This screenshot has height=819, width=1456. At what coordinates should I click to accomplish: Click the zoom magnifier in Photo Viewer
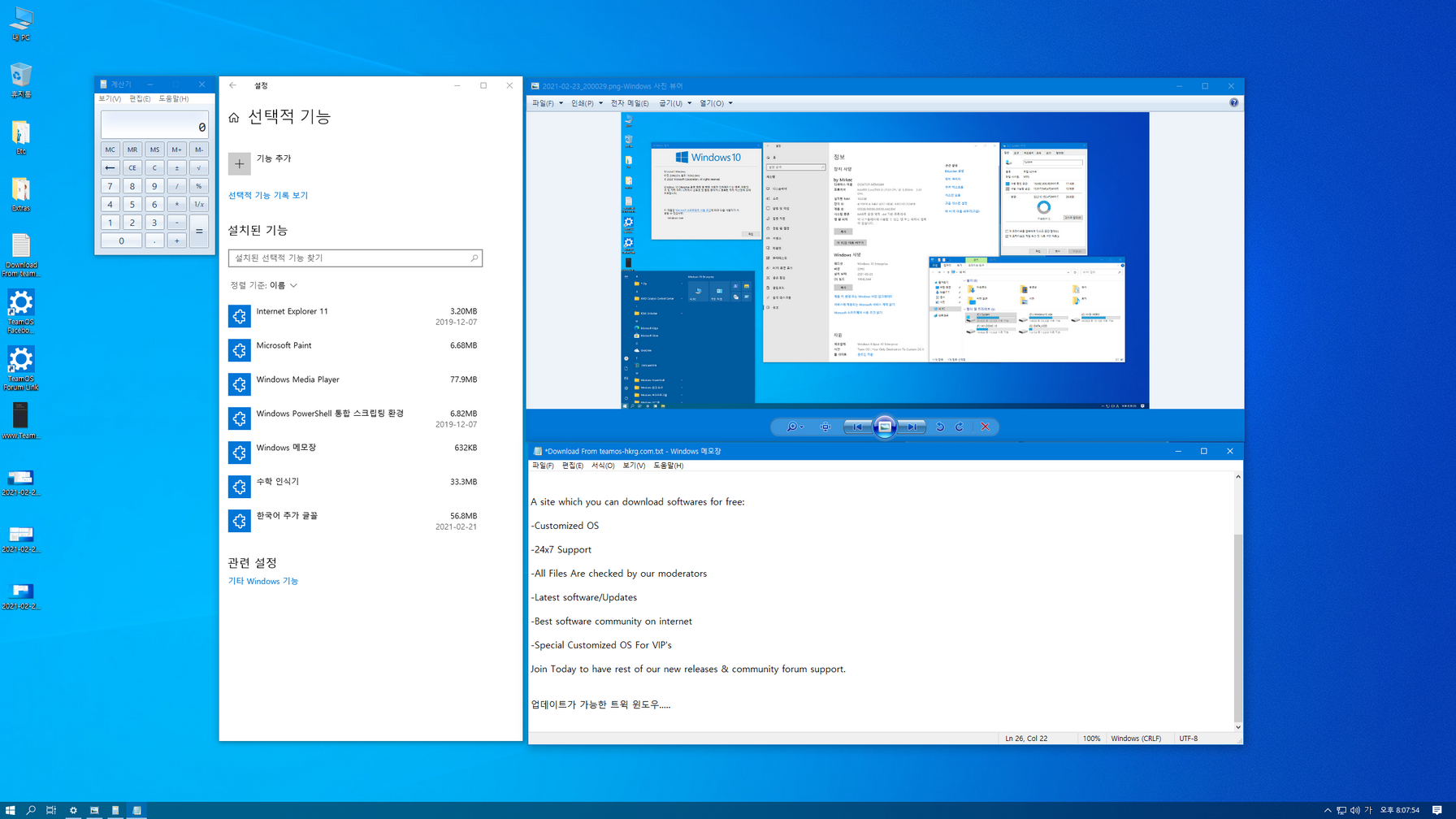(x=791, y=427)
